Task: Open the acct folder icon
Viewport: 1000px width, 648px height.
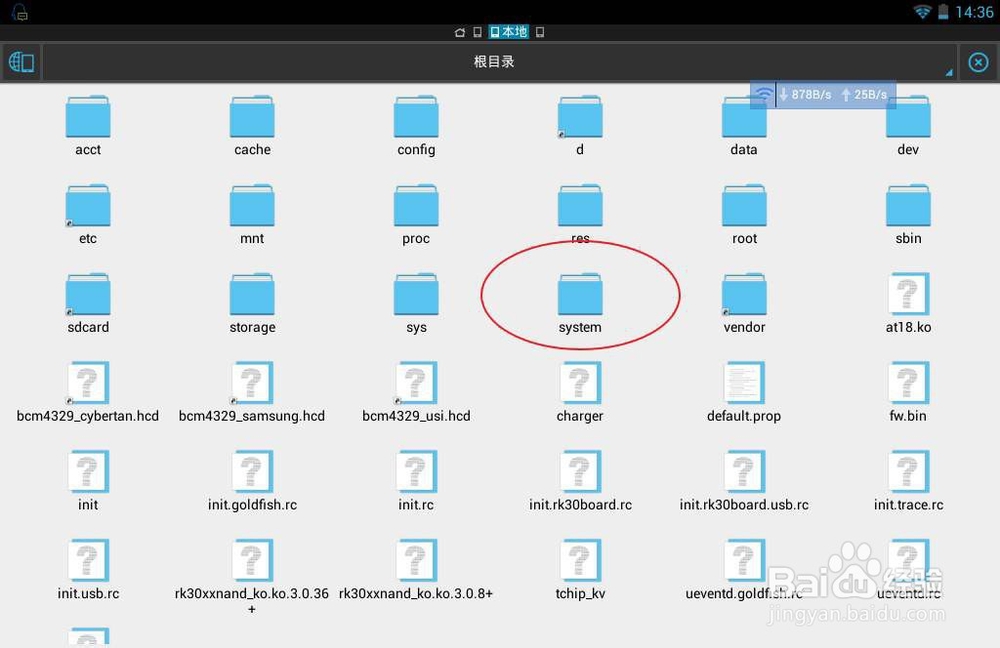Action: [88, 118]
